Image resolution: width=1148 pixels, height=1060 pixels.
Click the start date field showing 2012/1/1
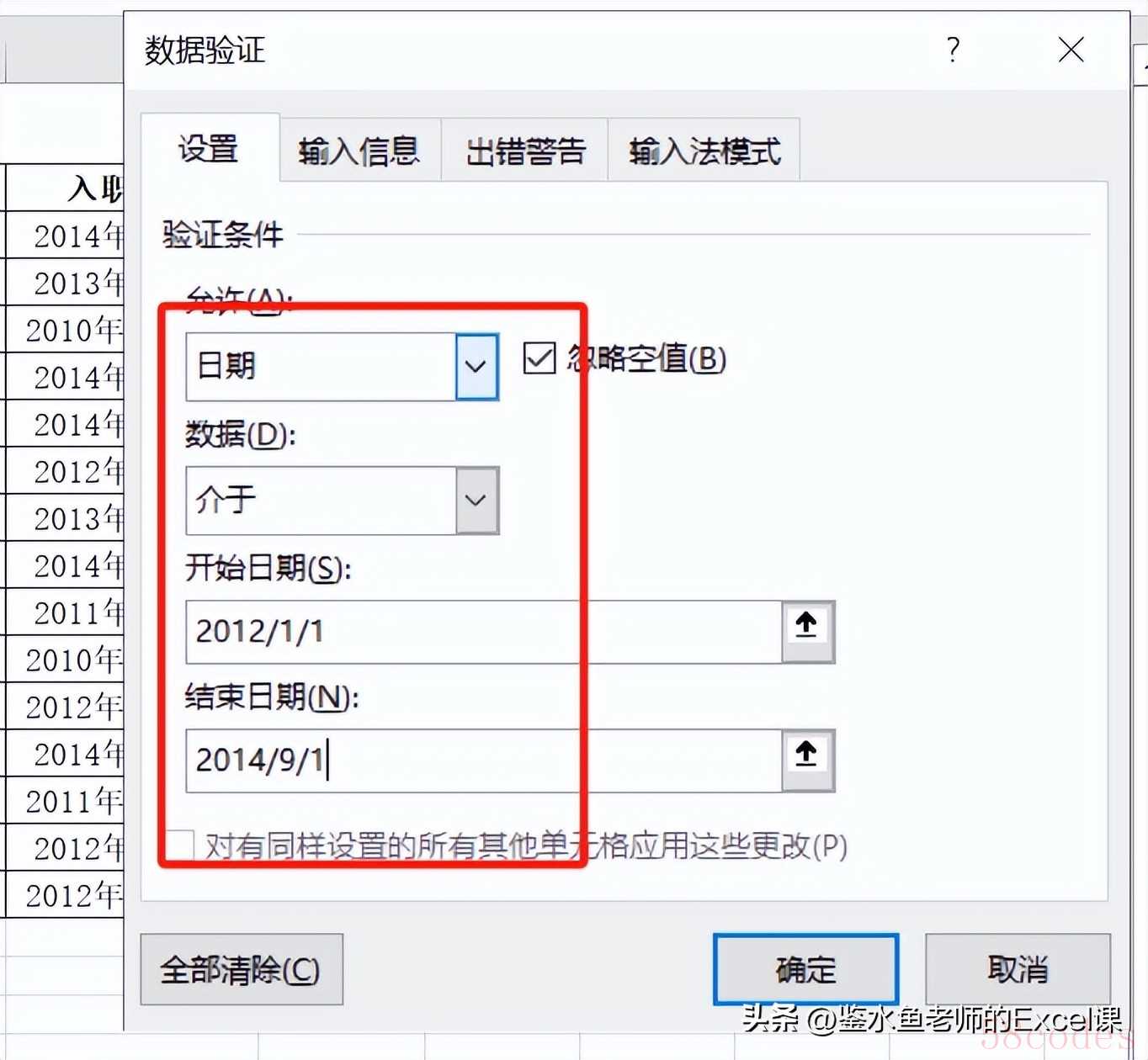click(484, 632)
